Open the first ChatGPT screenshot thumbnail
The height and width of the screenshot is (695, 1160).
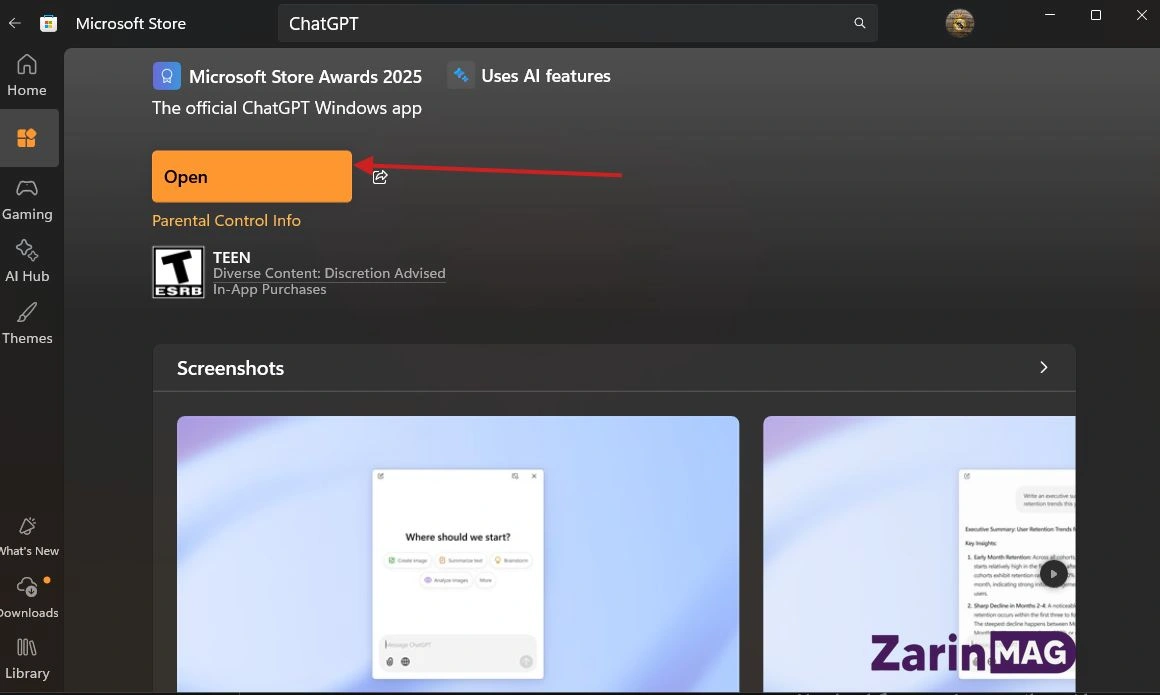[x=458, y=554]
